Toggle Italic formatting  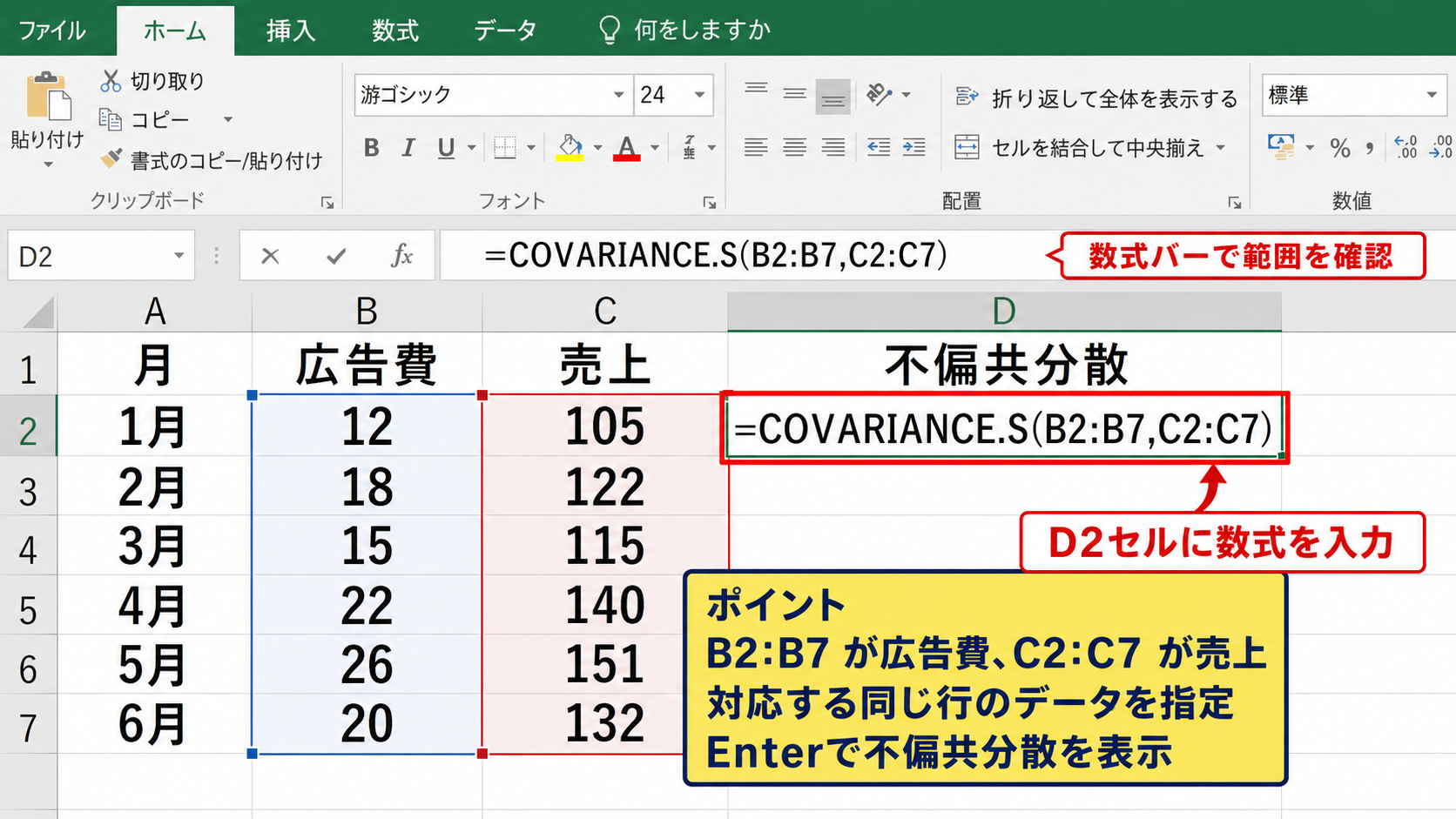tap(408, 148)
